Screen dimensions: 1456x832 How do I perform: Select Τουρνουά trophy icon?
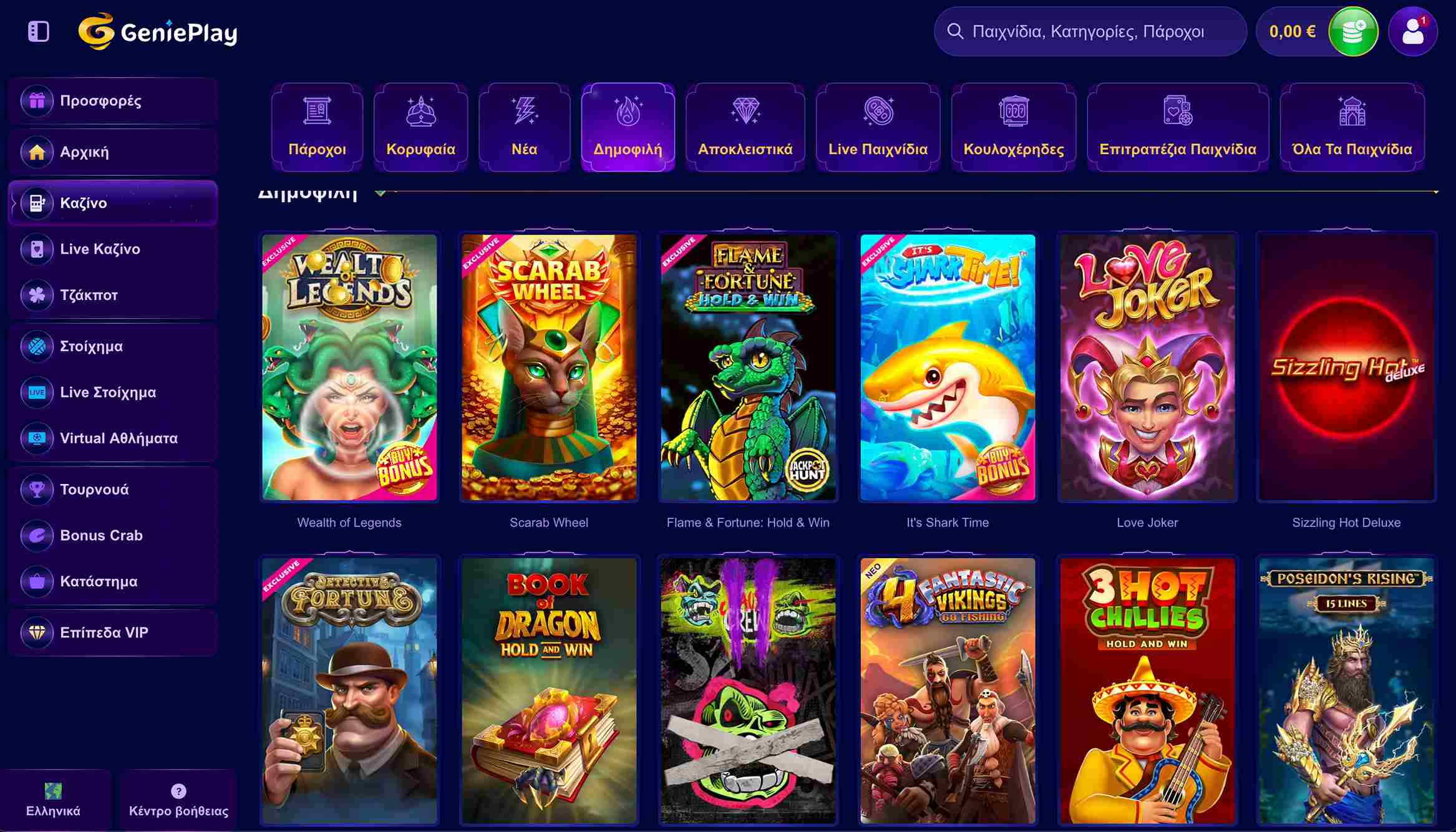click(x=37, y=490)
